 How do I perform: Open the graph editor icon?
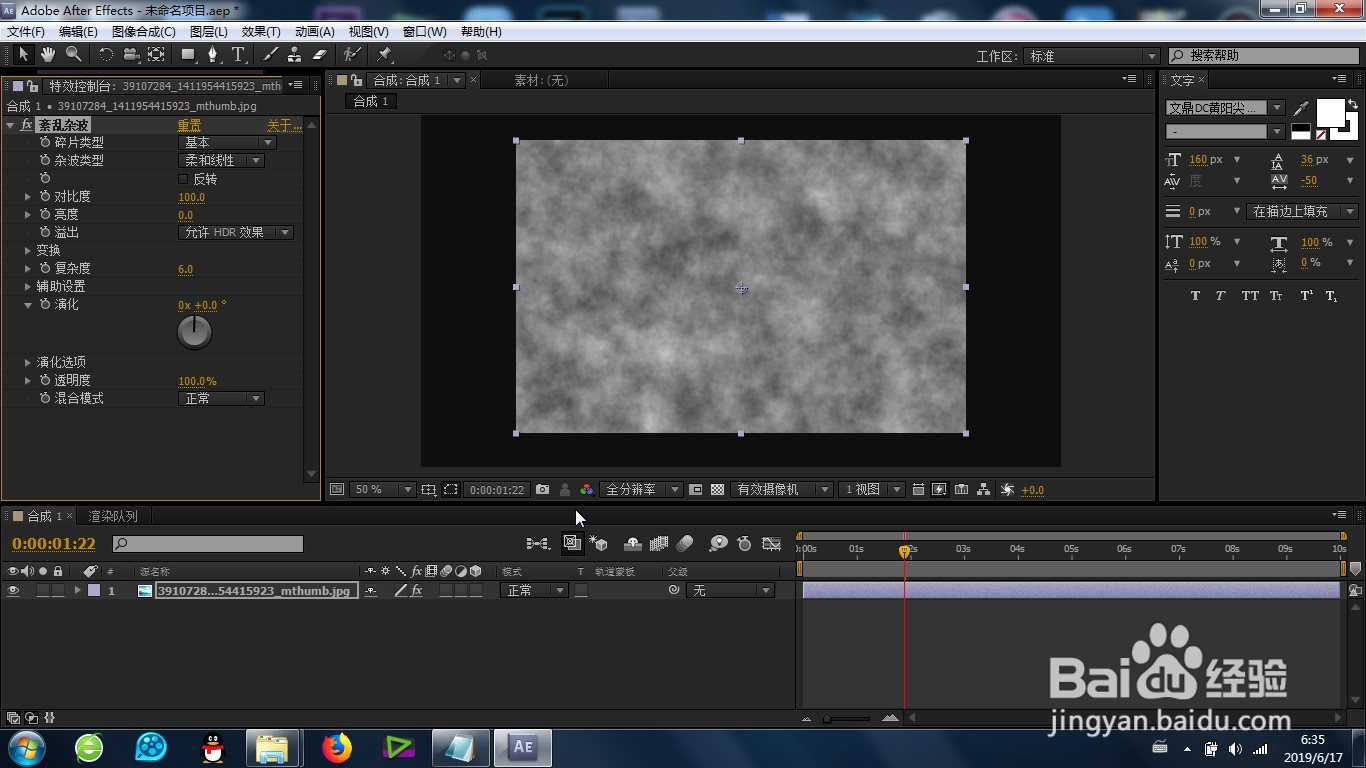tap(771, 543)
